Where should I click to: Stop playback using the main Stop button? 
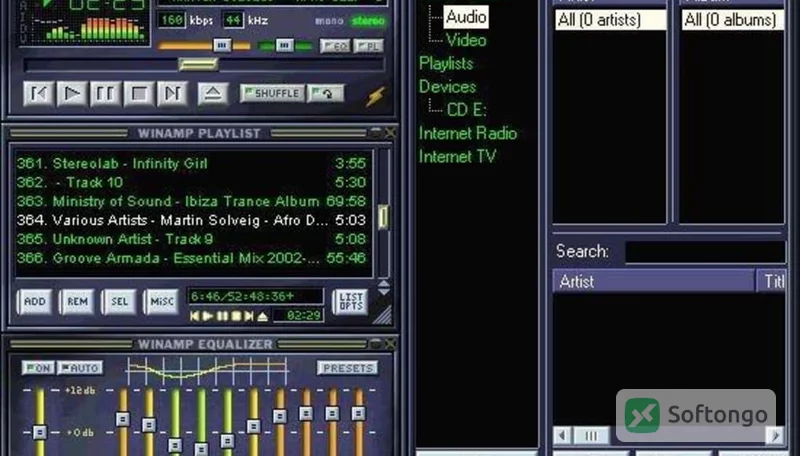139,93
